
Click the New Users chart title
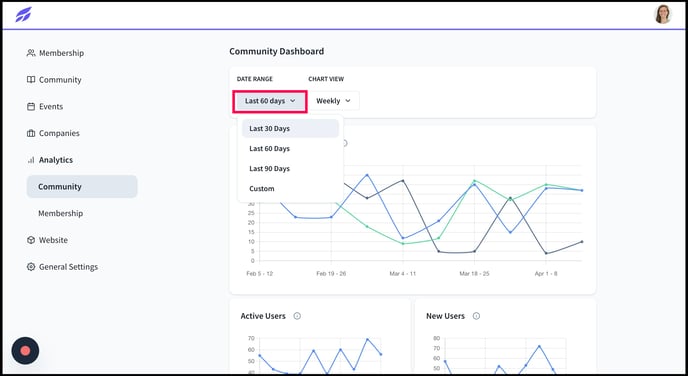click(445, 316)
